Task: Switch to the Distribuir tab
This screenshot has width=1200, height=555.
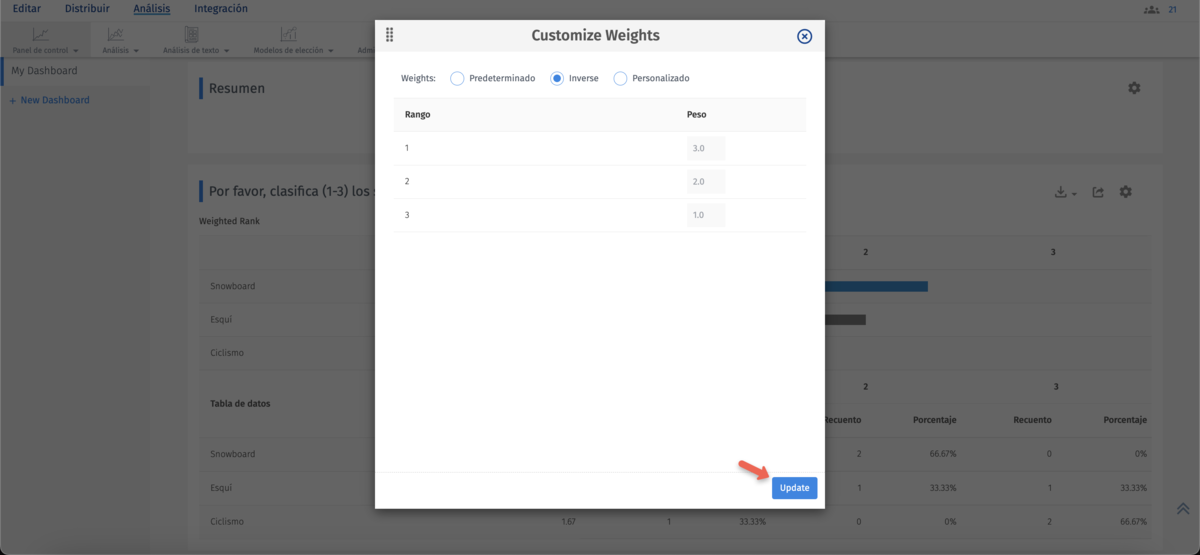Action: 87,9
